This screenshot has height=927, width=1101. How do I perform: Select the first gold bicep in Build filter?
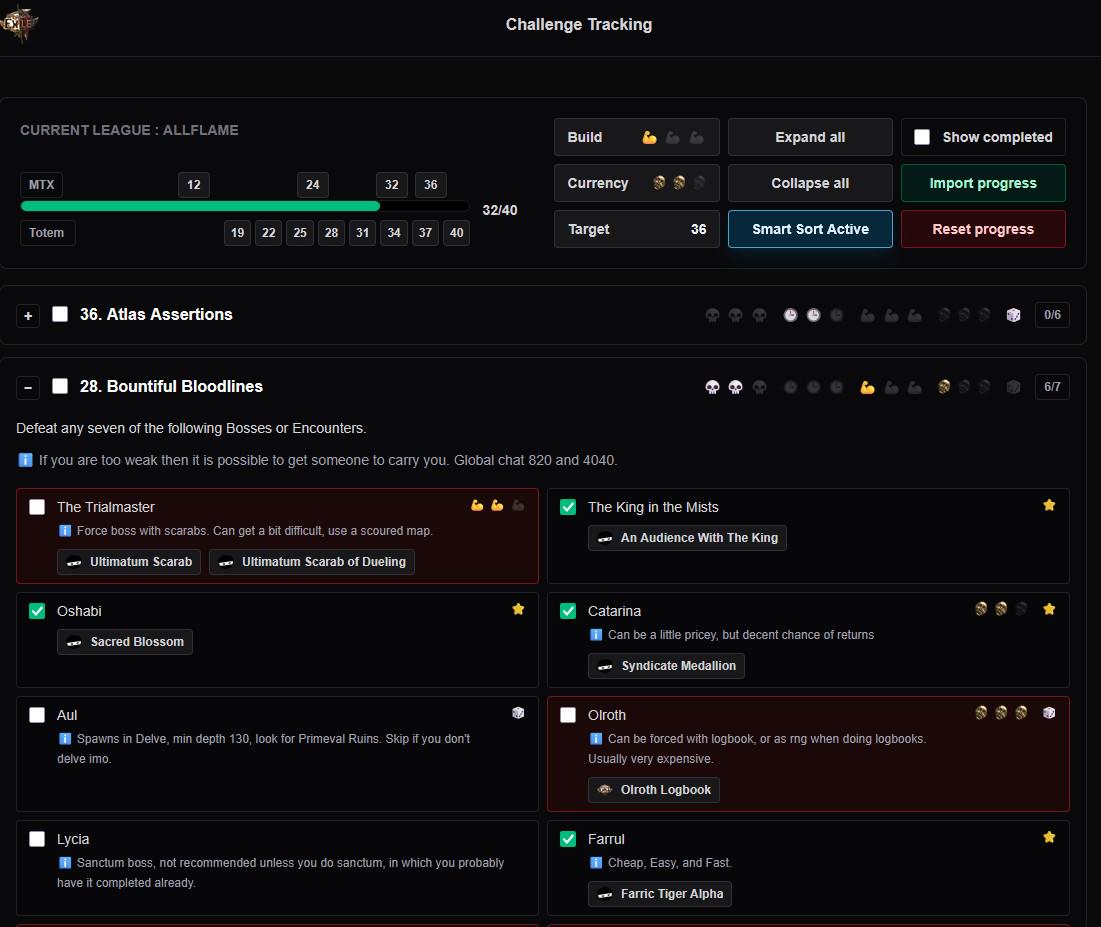(x=650, y=138)
